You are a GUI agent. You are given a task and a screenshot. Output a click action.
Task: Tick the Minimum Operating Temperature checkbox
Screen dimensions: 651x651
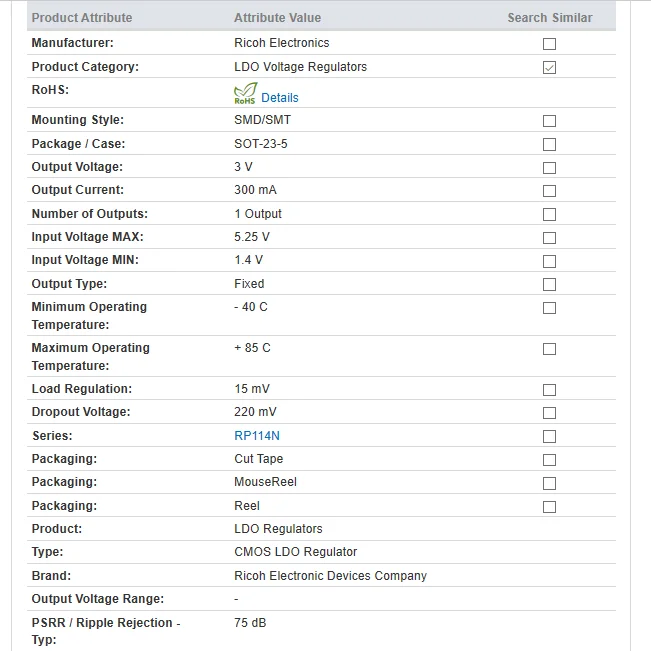coord(549,308)
